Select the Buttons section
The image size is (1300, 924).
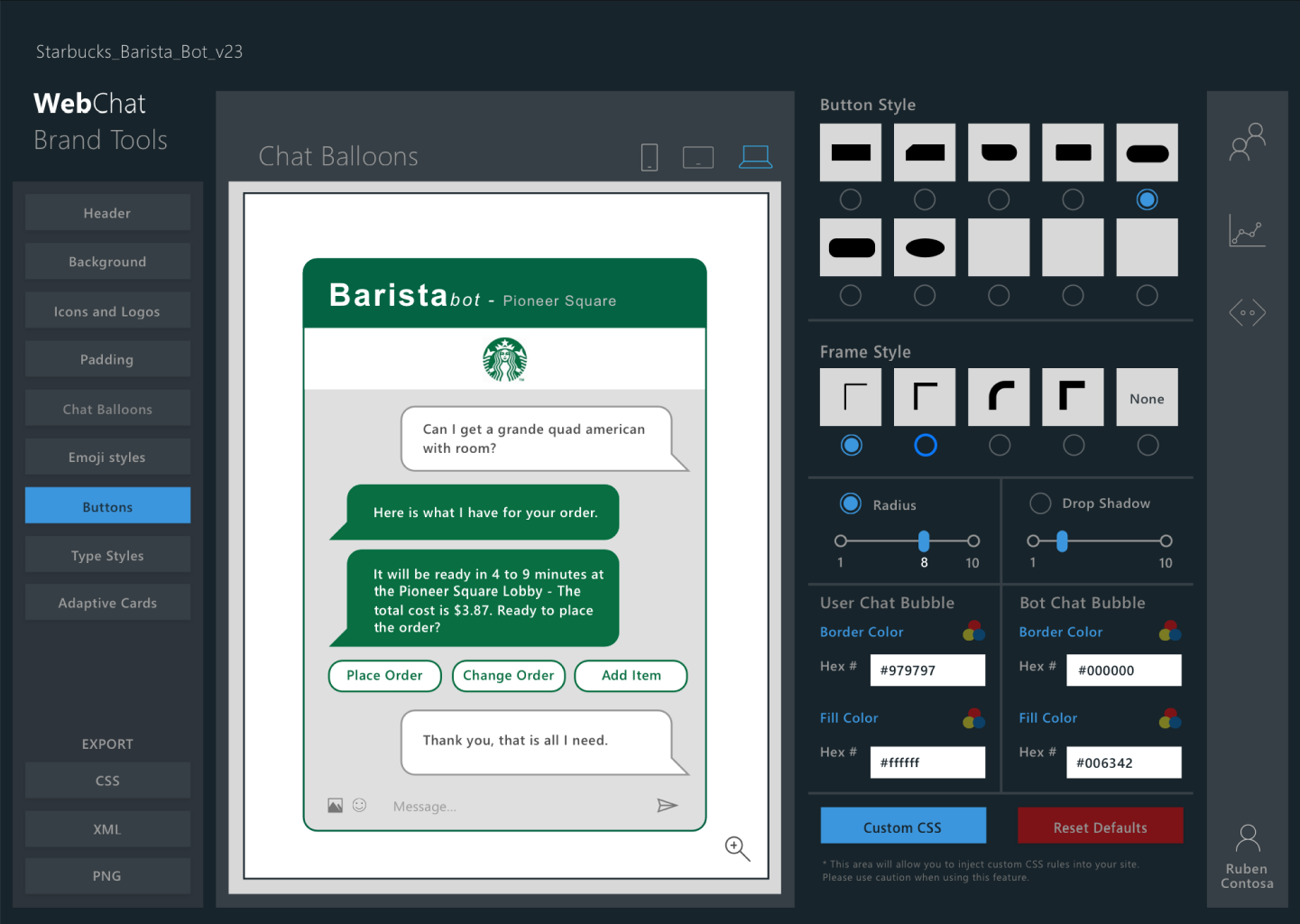(x=107, y=506)
